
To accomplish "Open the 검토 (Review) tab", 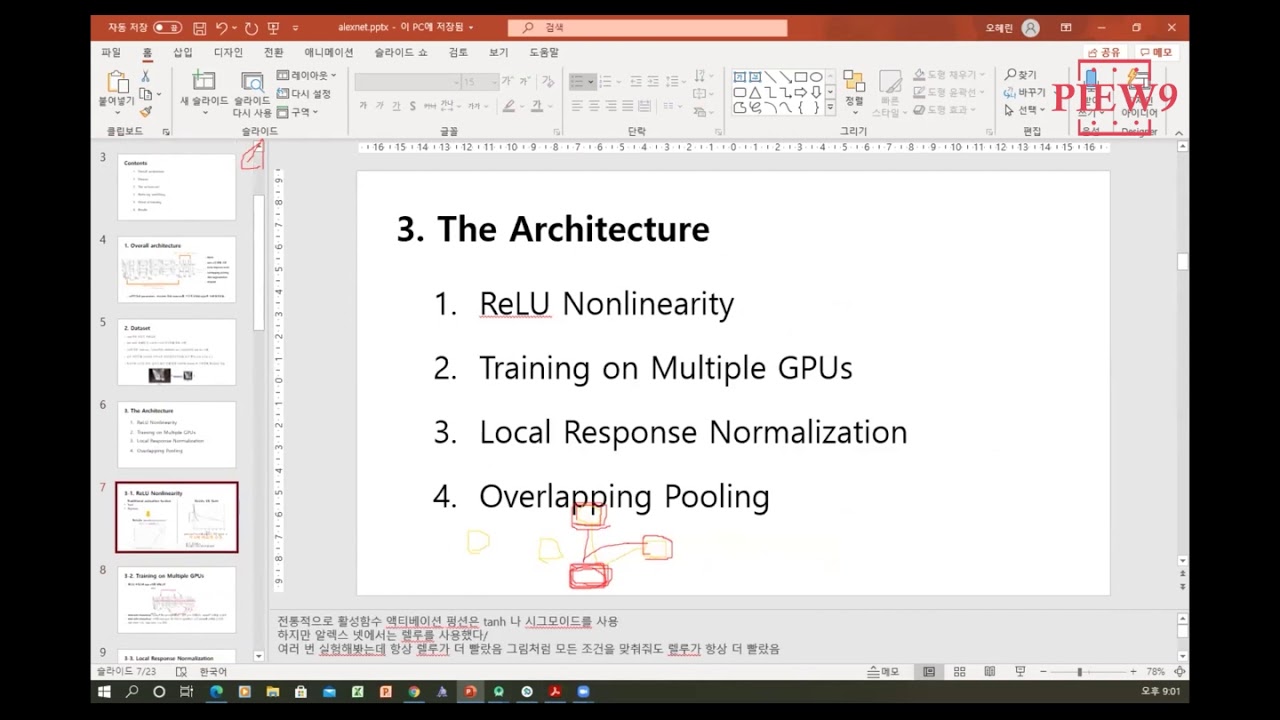I will point(458,53).
